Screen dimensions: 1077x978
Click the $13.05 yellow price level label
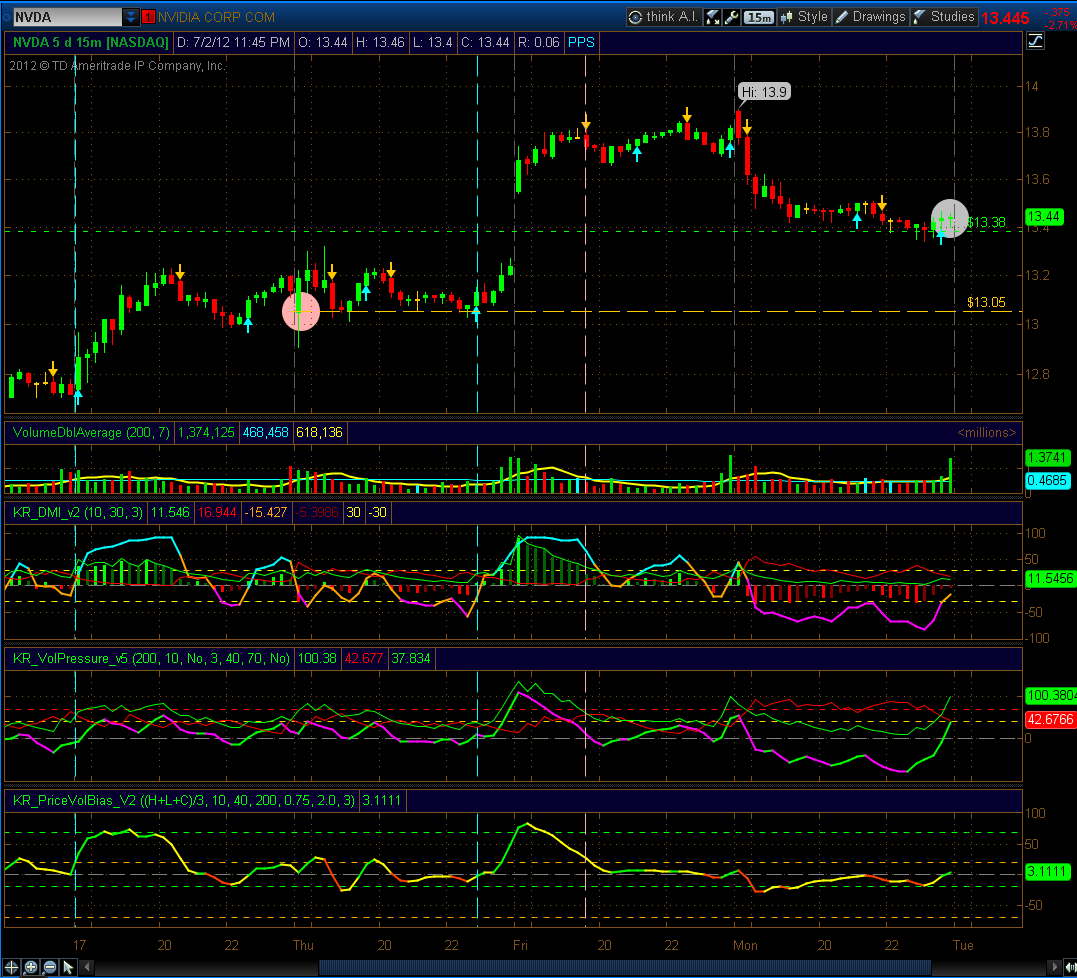986,302
